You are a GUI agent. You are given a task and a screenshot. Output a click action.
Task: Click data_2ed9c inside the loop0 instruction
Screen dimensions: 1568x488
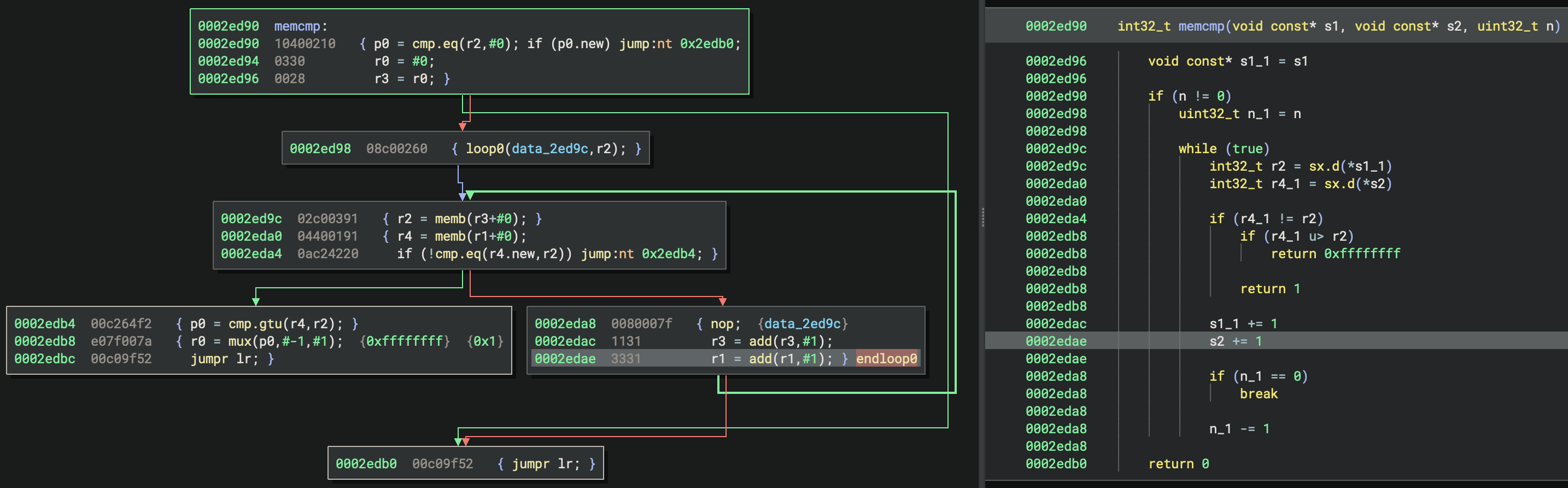549,149
